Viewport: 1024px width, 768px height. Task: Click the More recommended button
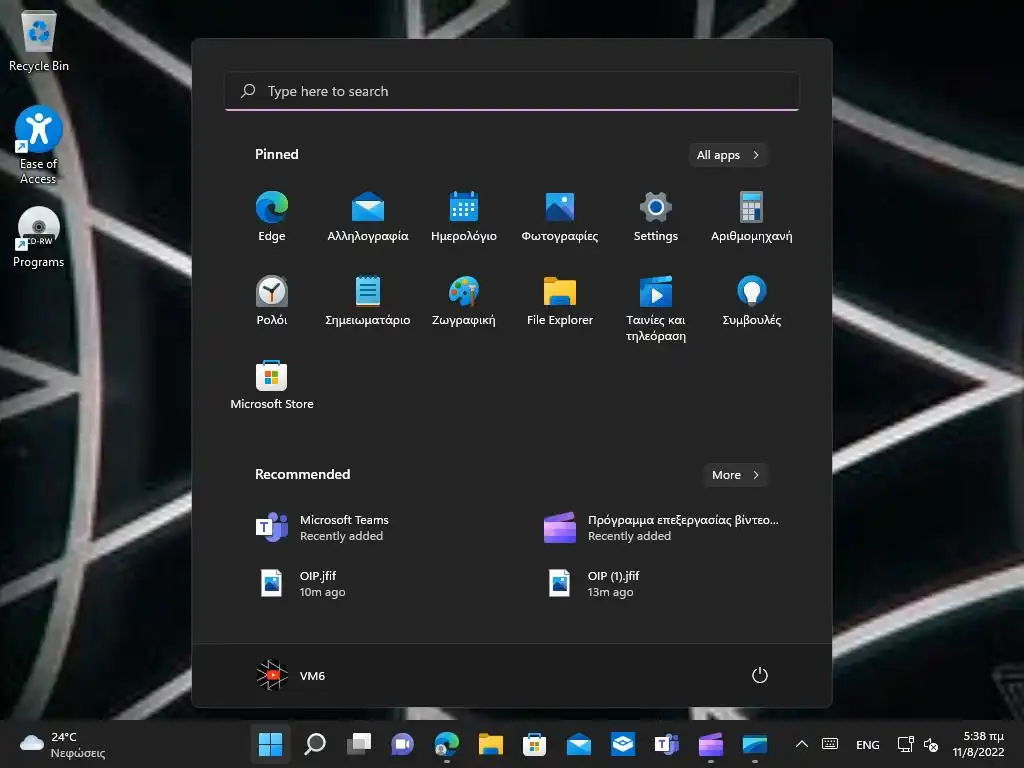tap(735, 475)
